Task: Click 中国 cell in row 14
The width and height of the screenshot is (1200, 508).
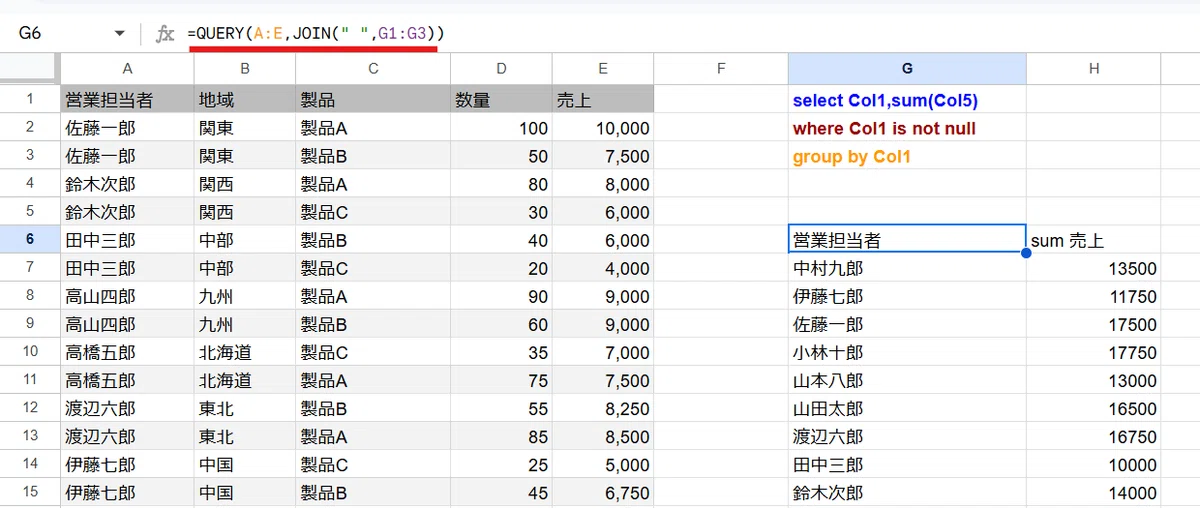Action: 245,464
